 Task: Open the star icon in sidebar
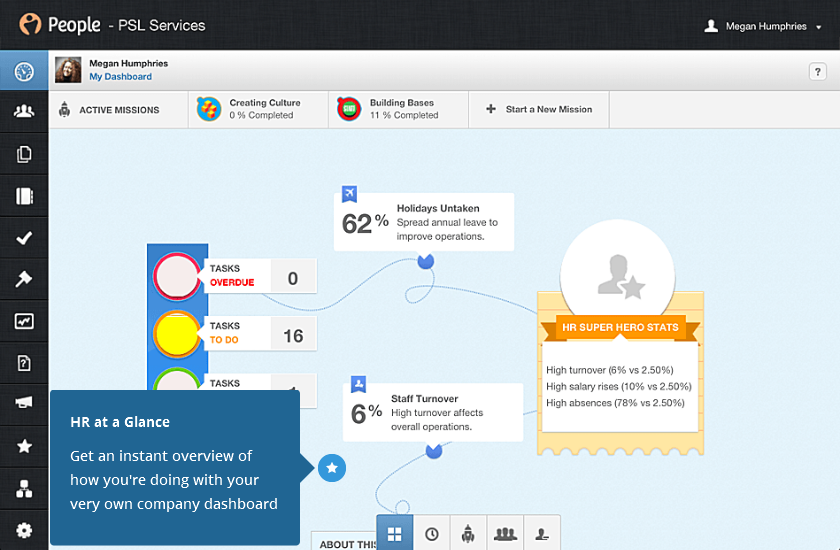point(24,446)
